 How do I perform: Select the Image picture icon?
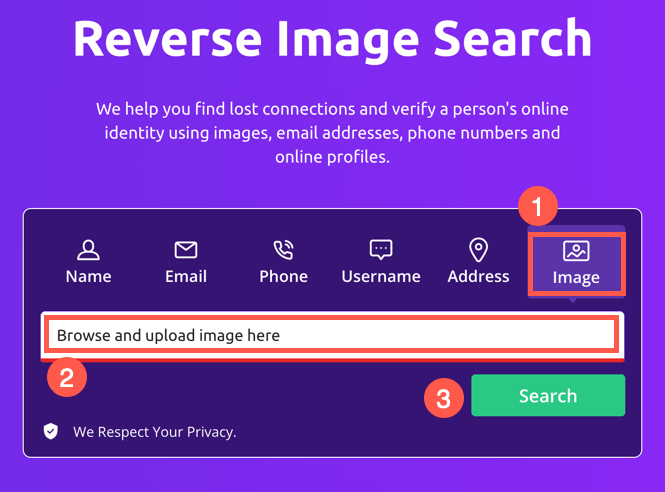[576, 251]
